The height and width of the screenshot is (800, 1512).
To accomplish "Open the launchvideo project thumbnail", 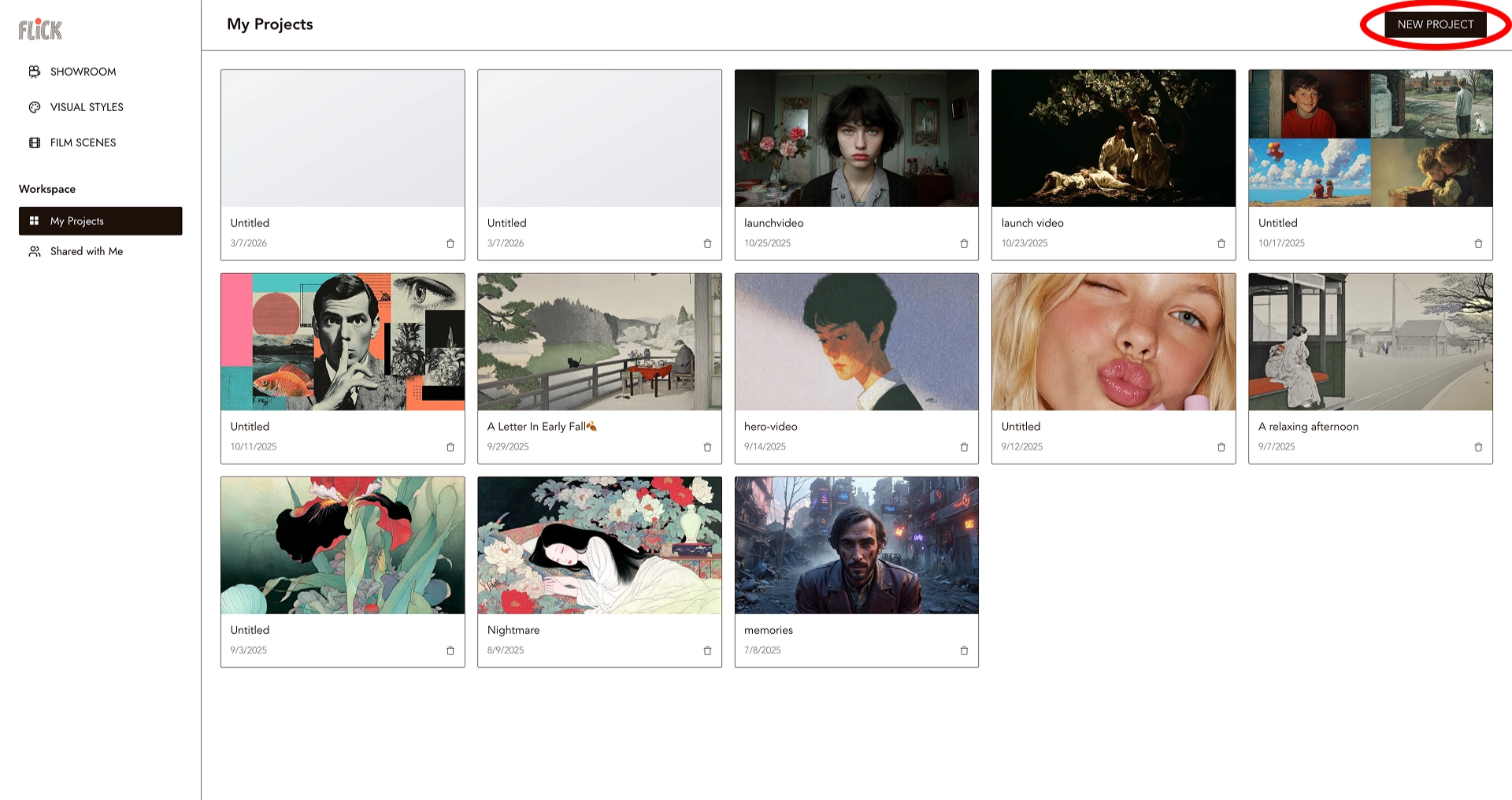I will pos(856,139).
